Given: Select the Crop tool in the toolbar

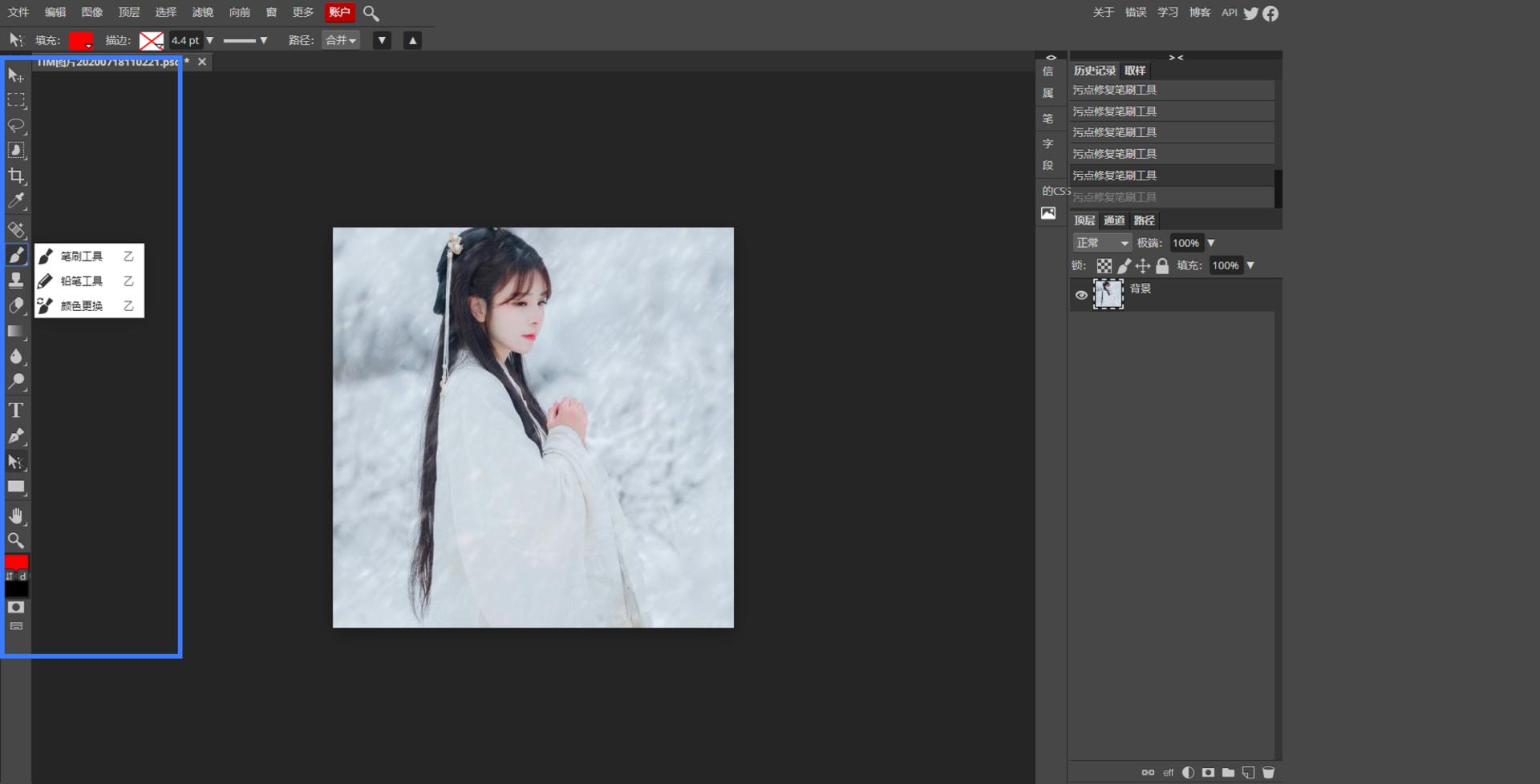Looking at the screenshot, I should coord(16,176).
